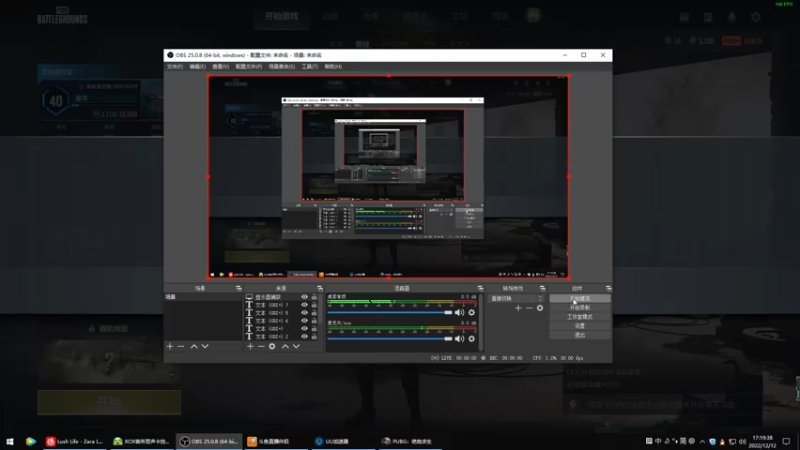This screenshot has height=450, width=800.
Task: Open the 麦克风/Aux audio settings gear
Action: click(471, 339)
